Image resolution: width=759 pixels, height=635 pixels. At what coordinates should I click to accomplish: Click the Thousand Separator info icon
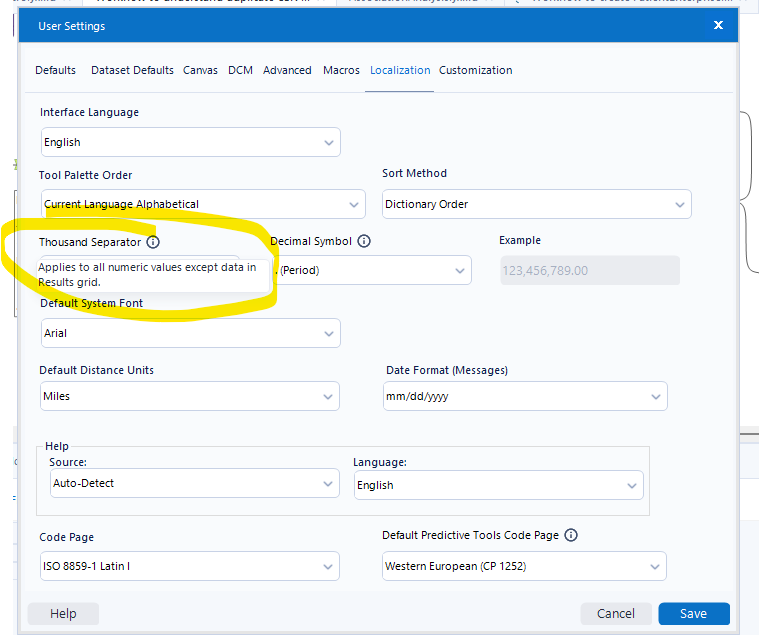(153, 242)
